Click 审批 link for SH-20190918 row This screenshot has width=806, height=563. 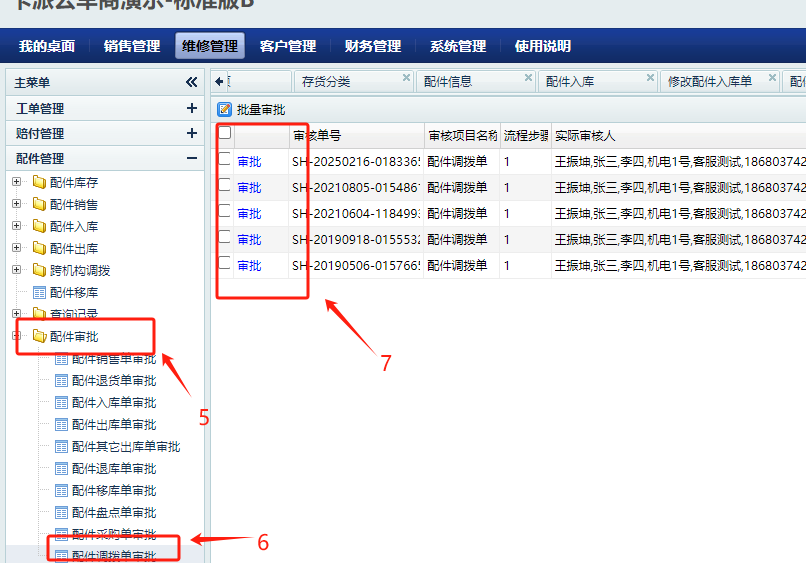tap(249, 239)
